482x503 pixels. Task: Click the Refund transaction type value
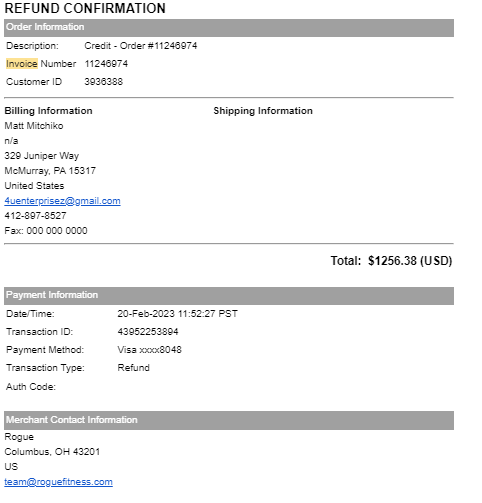pos(133,368)
